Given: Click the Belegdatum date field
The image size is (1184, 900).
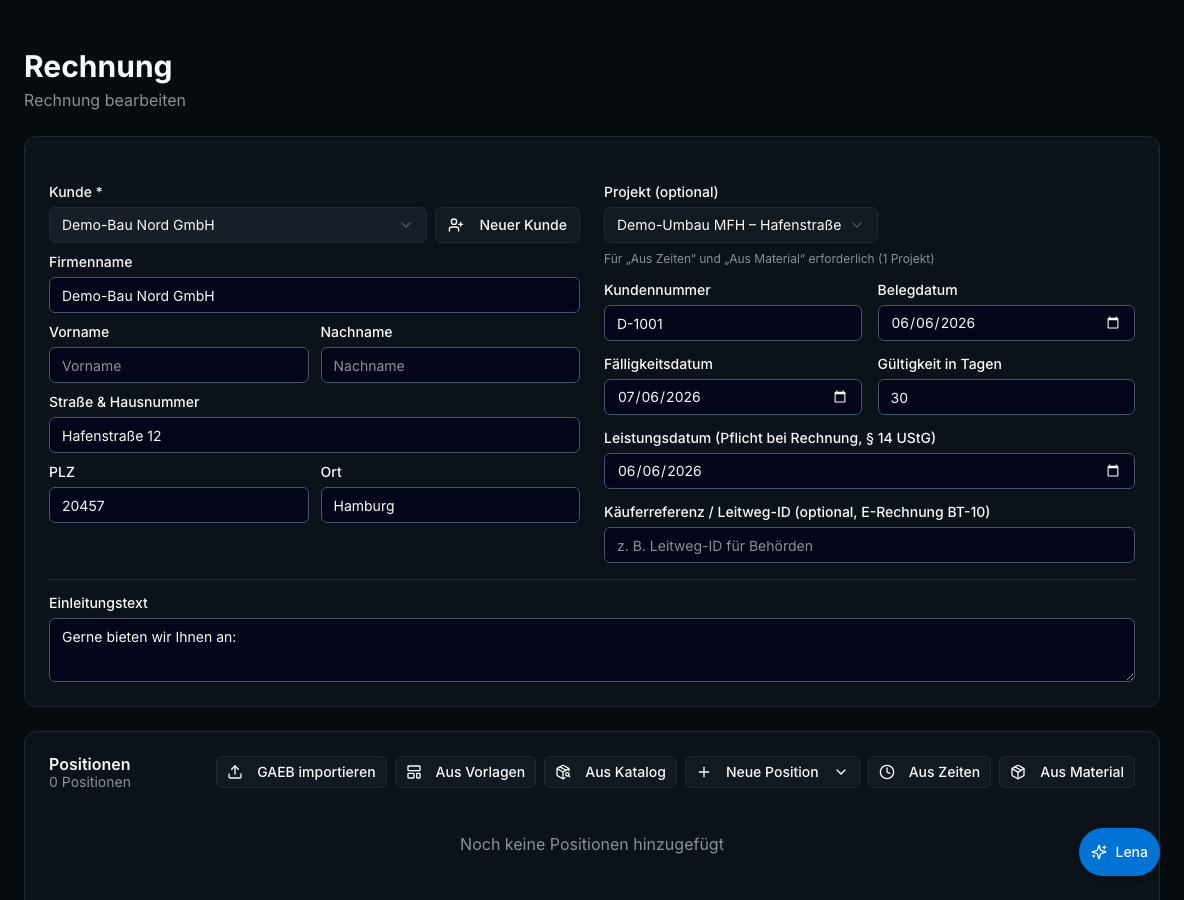Looking at the screenshot, I should click(x=1006, y=323).
